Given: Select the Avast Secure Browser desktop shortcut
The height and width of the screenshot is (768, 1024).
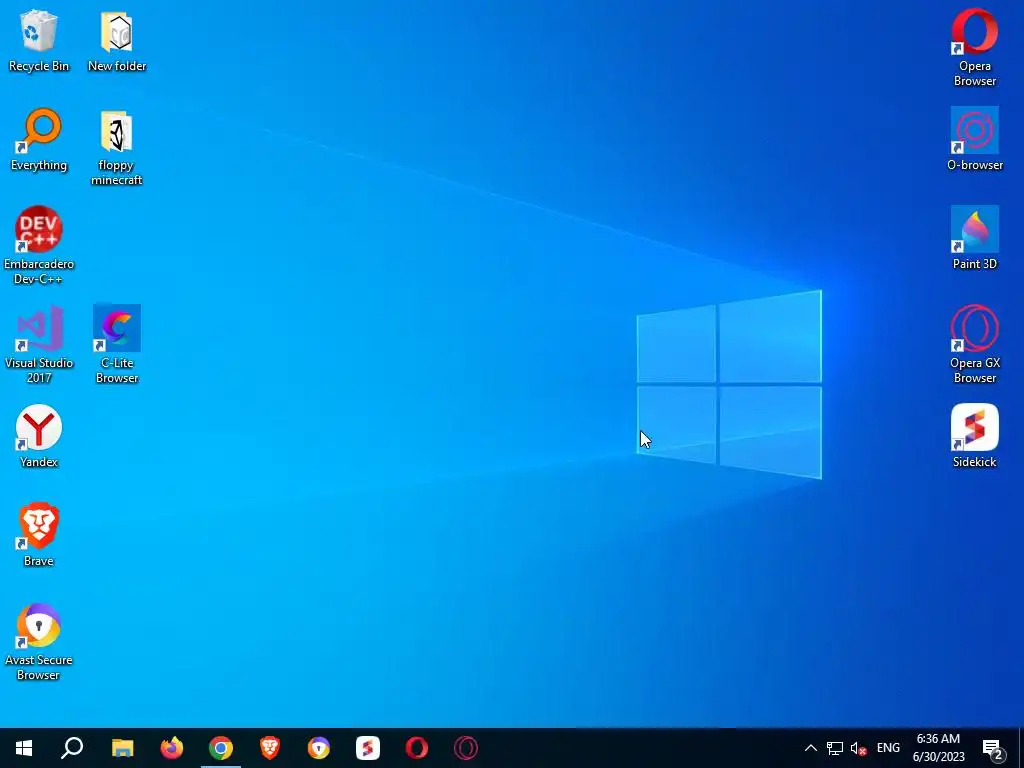Looking at the screenshot, I should (x=39, y=641).
